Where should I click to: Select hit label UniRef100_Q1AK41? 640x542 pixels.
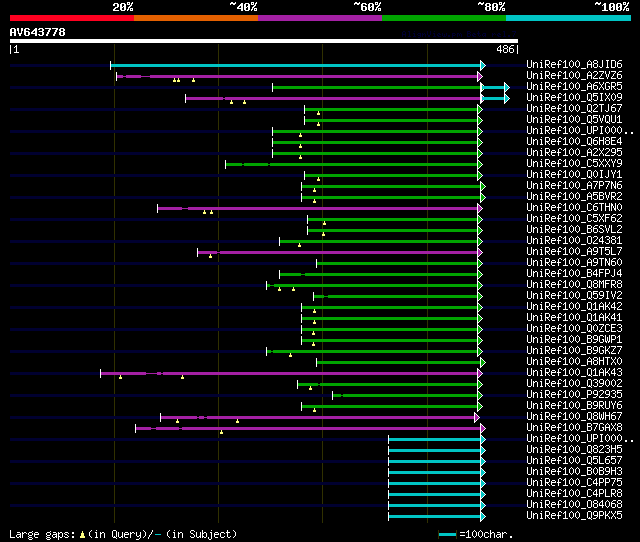tap(574, 318)
